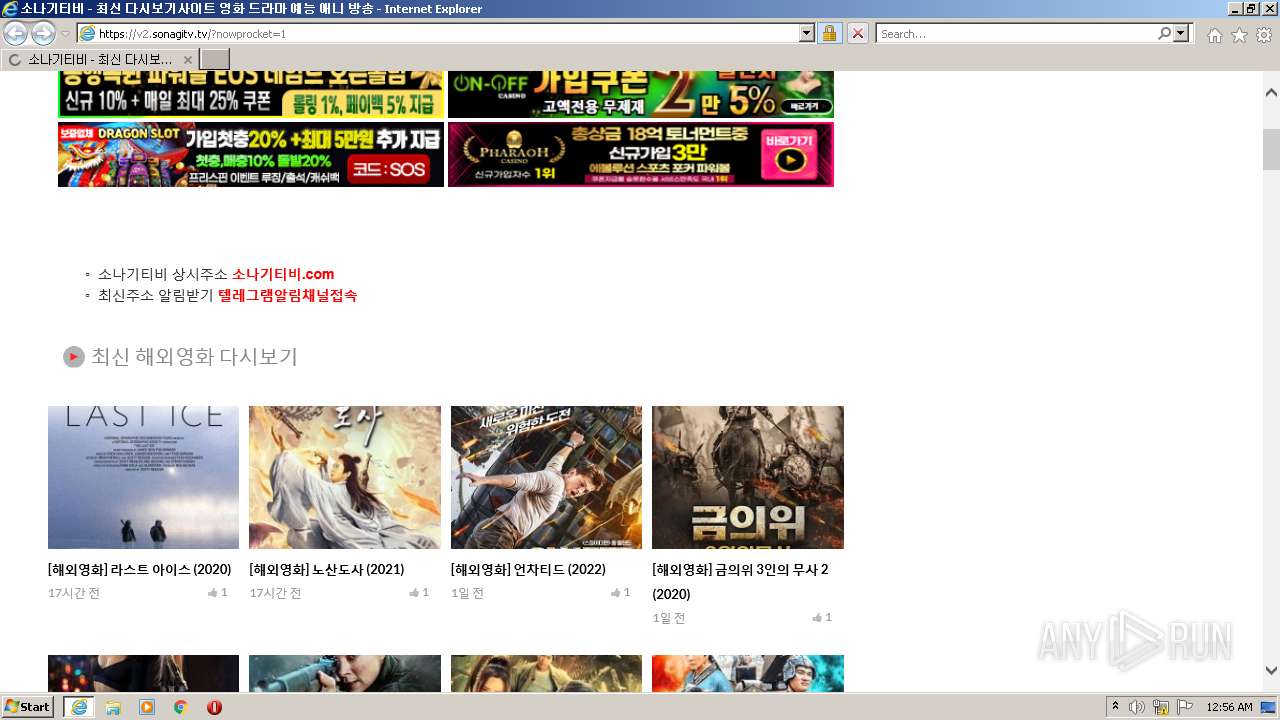Like 언차티드 with thumbs-up icon

click(616, 592)
